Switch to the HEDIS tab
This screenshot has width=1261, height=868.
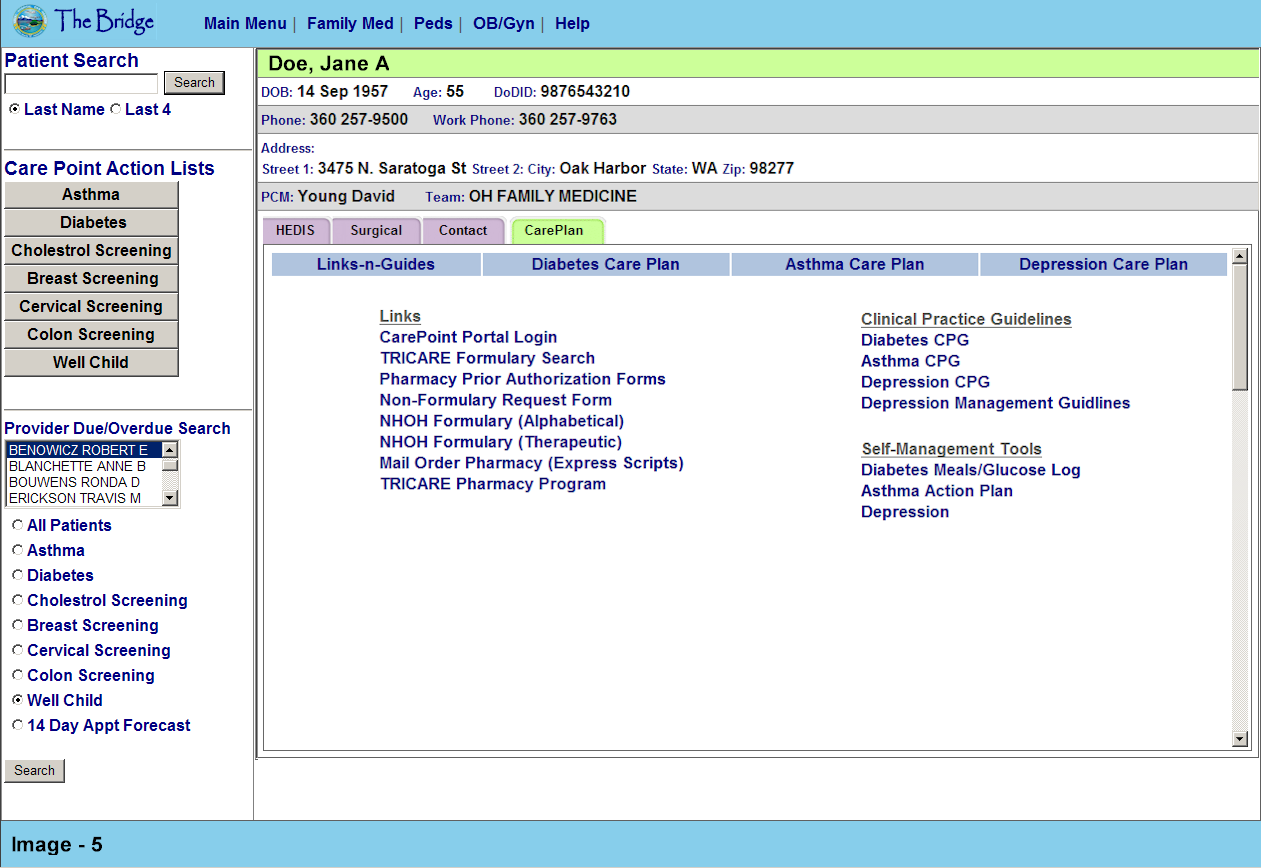pyautogui.click(x=296, y=231)
